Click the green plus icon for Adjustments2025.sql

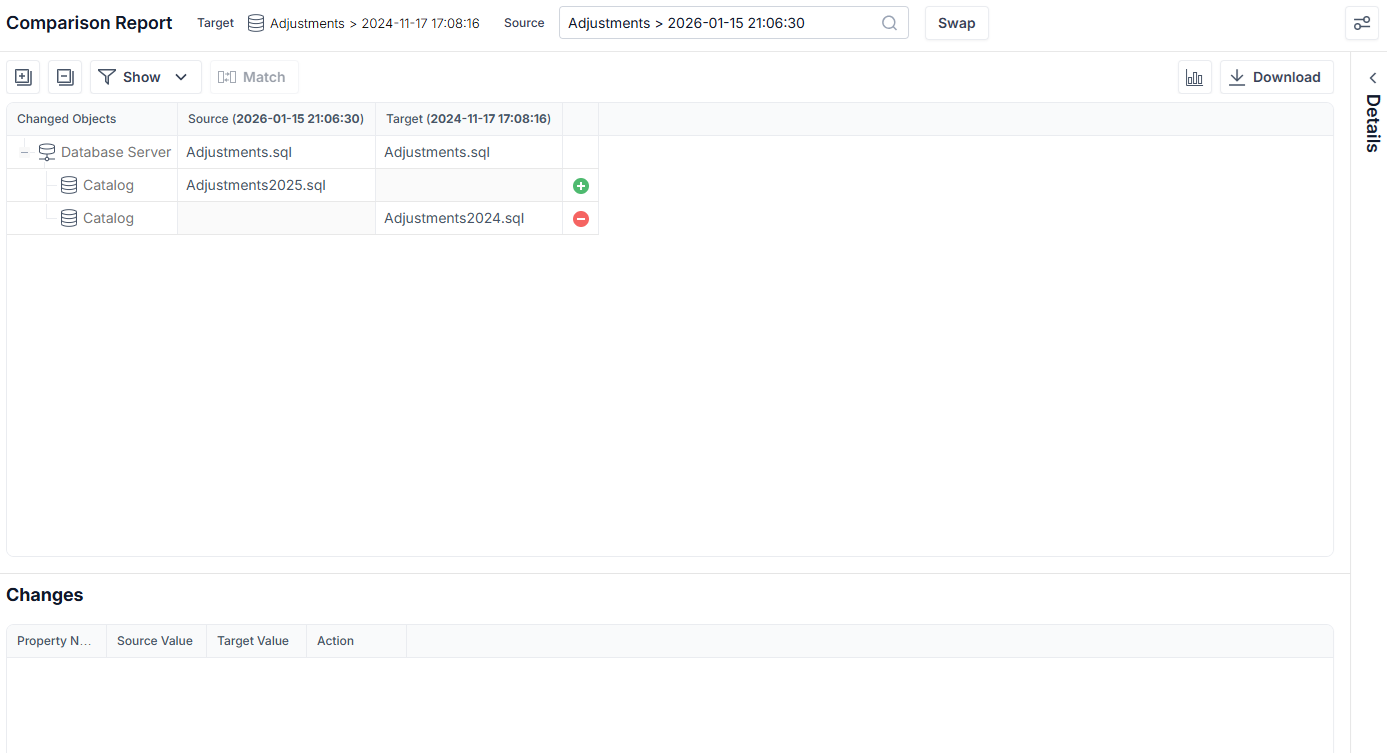coord(581,186)
